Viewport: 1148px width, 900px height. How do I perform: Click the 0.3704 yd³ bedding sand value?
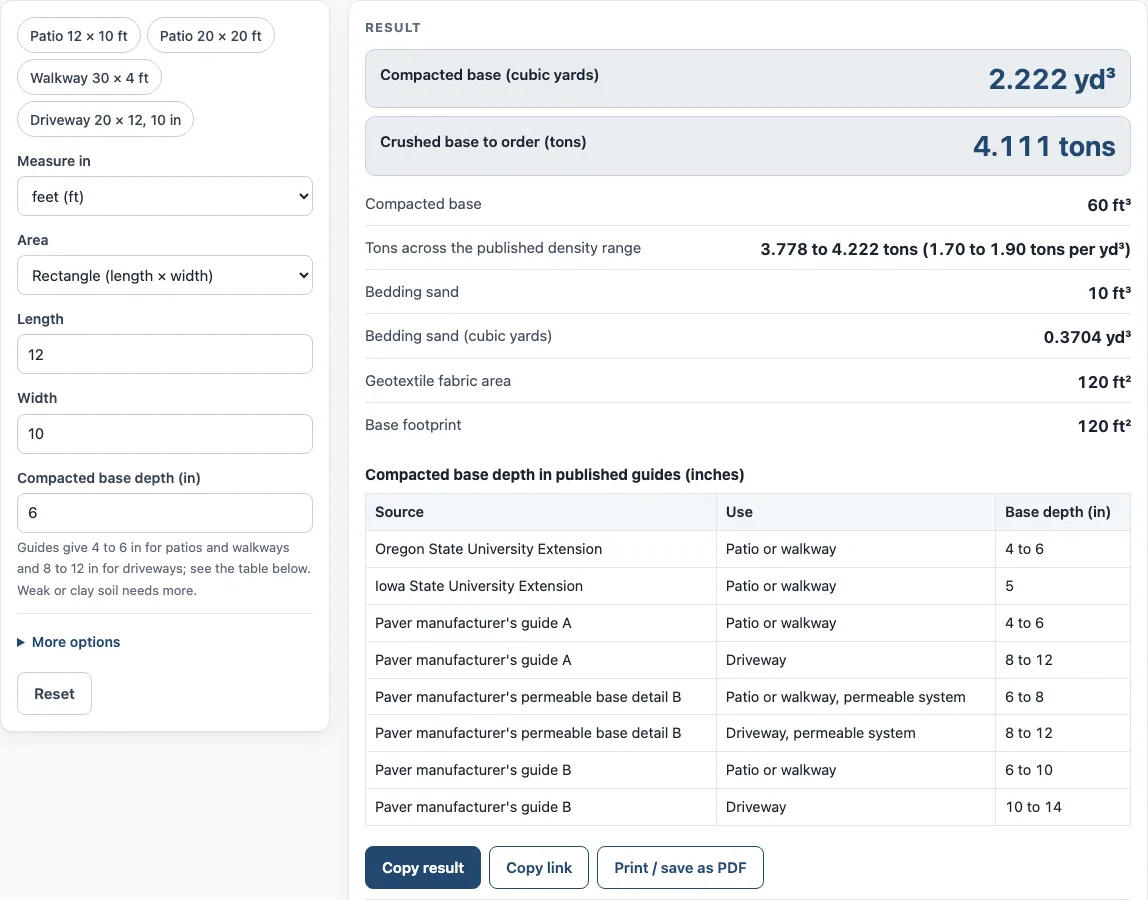[x=1087, y=337]
